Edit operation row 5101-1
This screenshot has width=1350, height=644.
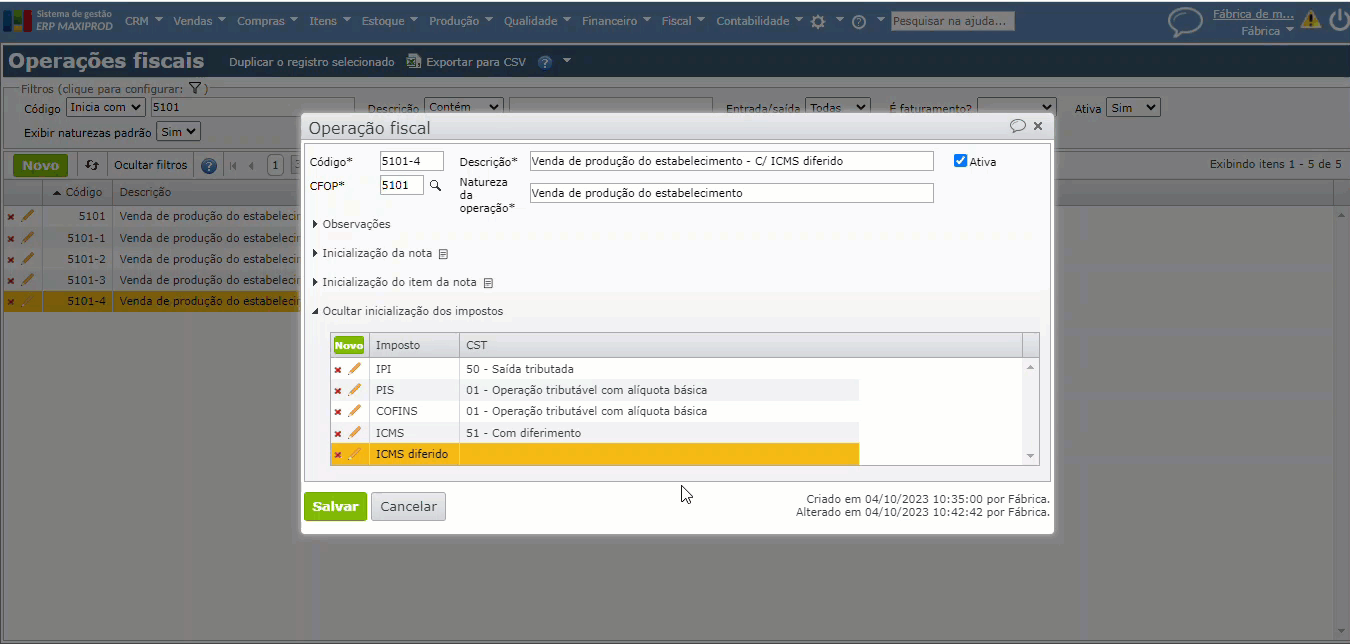[x=28, y=237]
